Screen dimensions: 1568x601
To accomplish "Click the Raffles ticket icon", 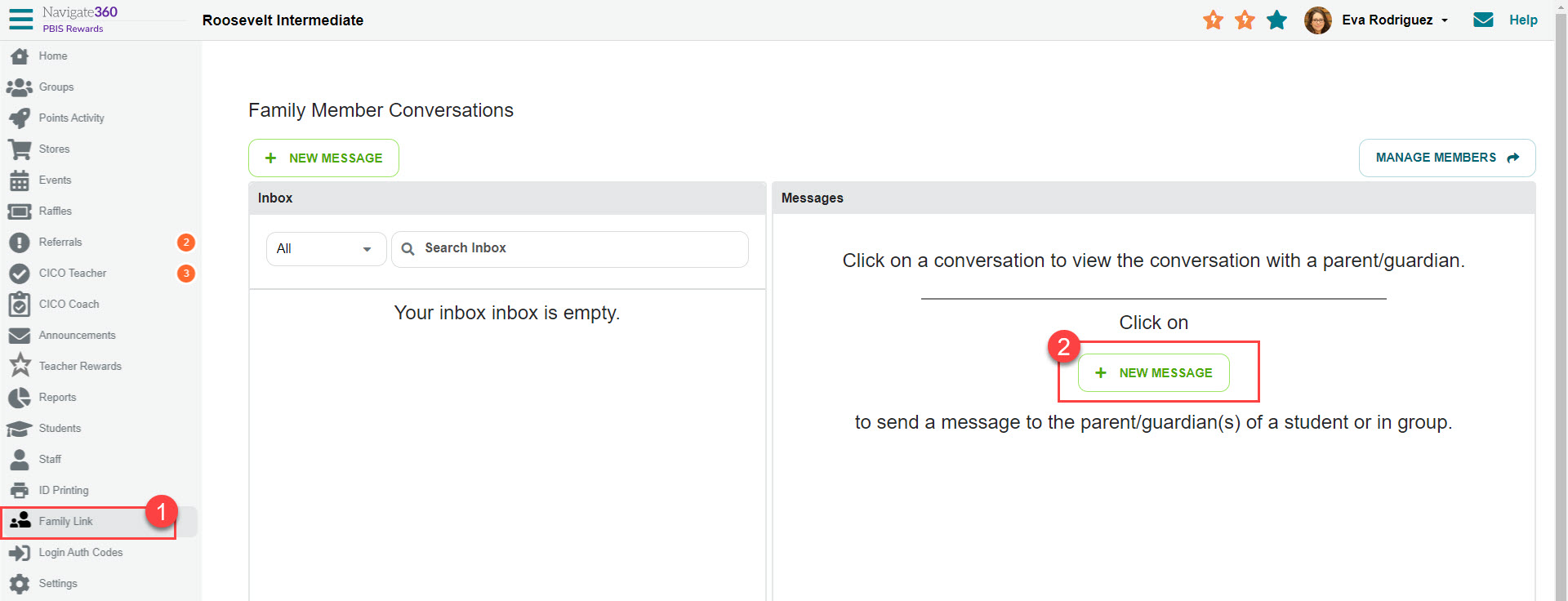I will coord(20,211).
